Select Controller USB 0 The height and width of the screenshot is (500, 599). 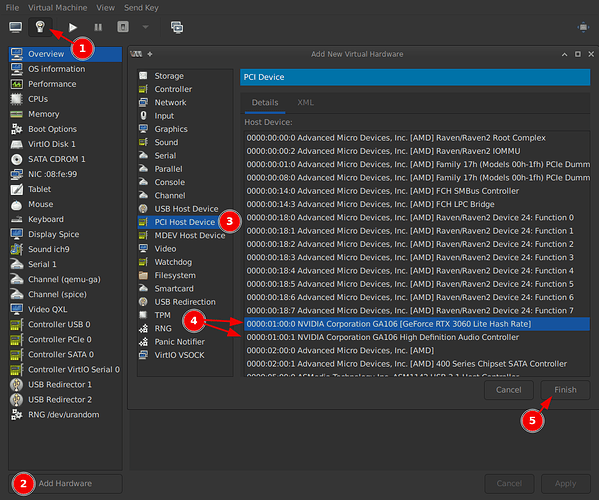(x=65, y=324)
